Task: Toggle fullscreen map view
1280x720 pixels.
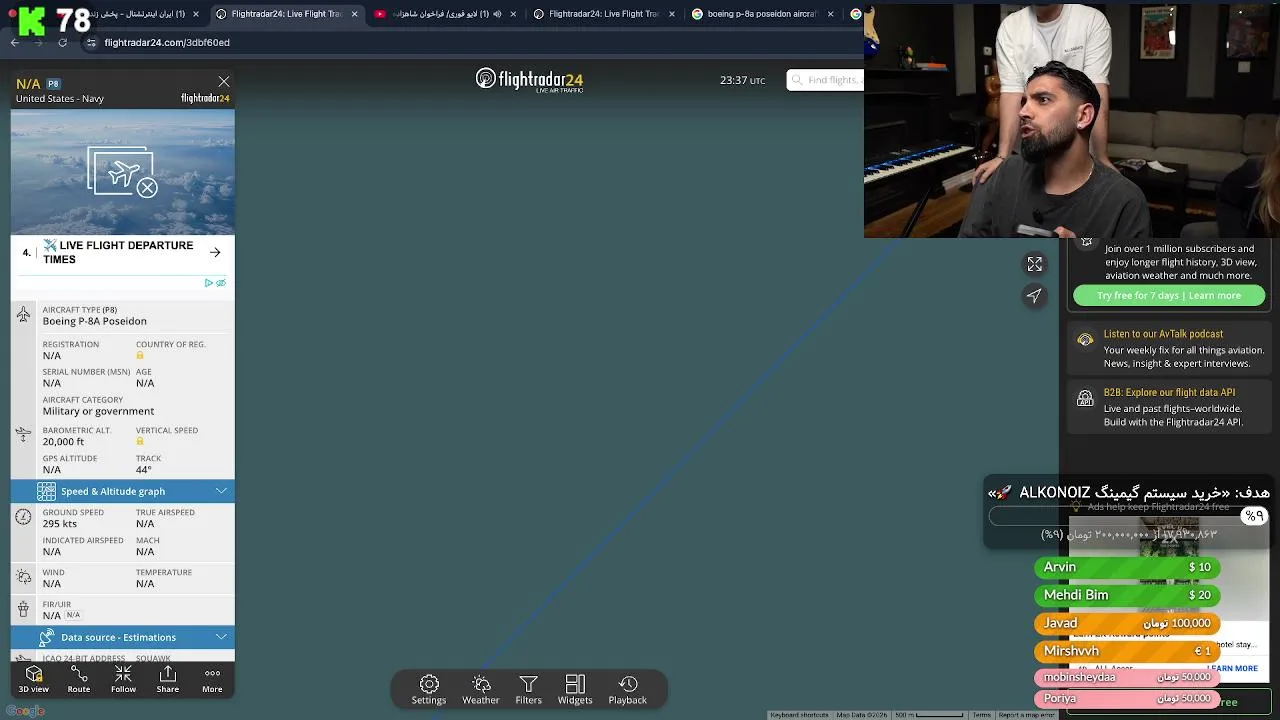Action: tap(1035, 264)
